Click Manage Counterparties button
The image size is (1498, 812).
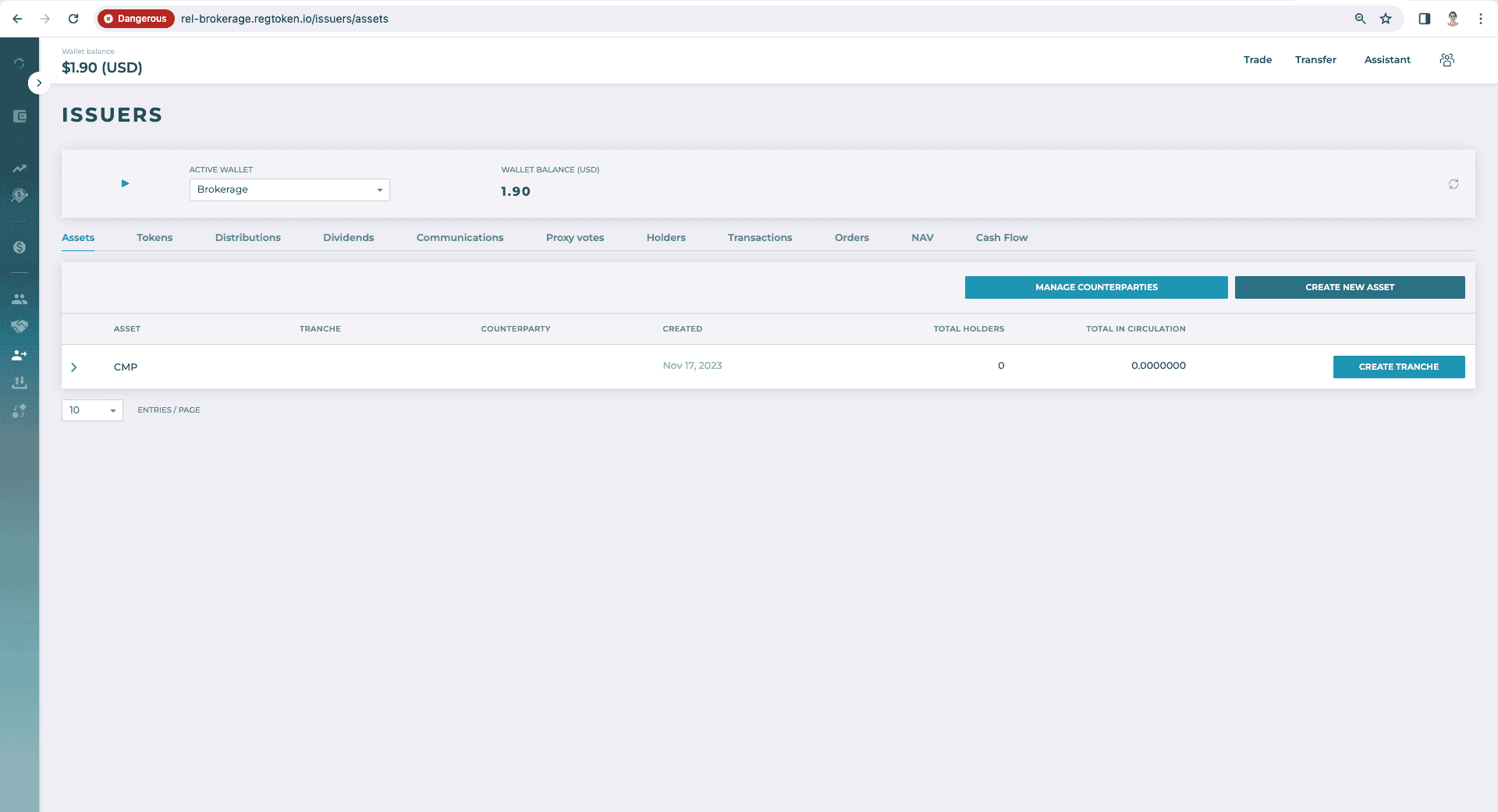pos(1096,287)
